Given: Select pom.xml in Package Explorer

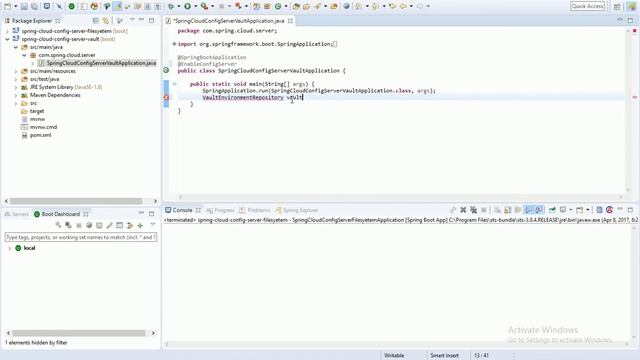Looking at the screenshot, I should tap(40, 135).
